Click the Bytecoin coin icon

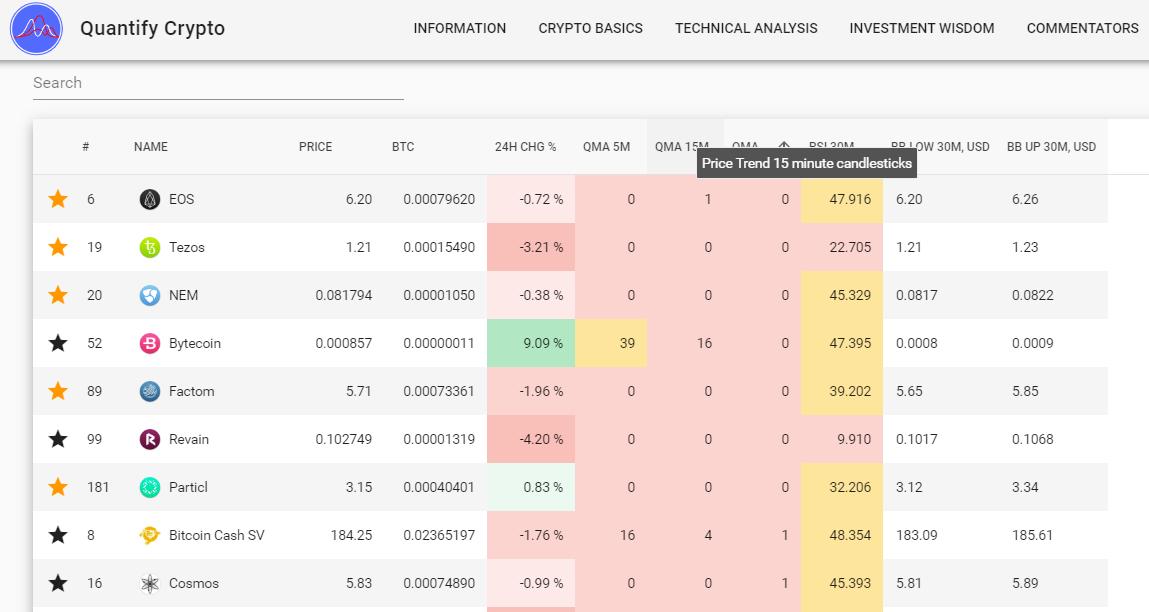tap(149, 343)
